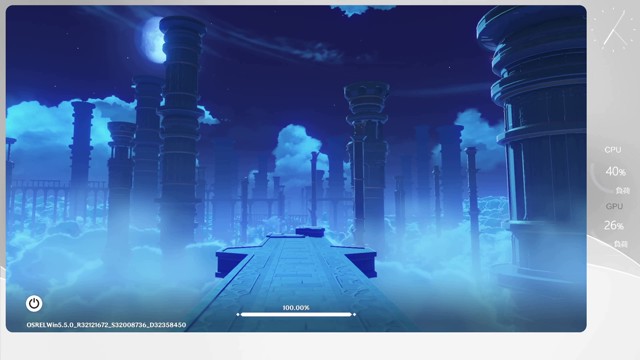This screenshot has width=640, height=360.
Task: Click the central cloud between the pillars
Action: pos(297,153)
